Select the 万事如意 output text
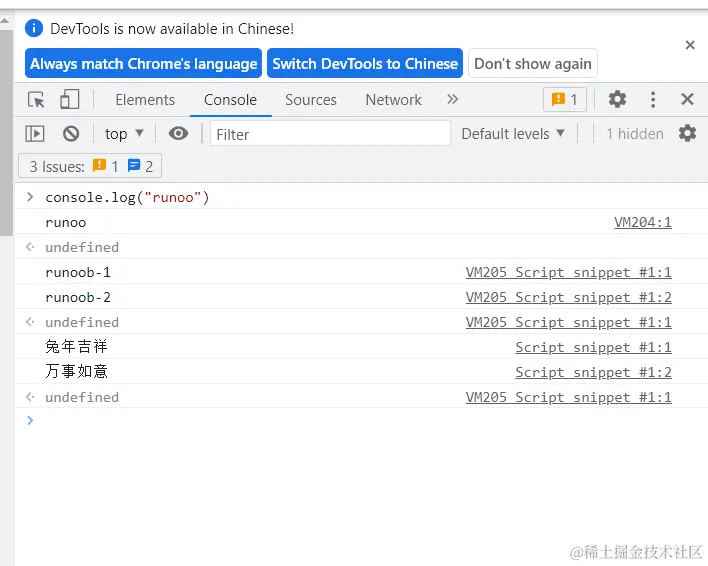This screenshot has width=708, height=566. point(76,371)
